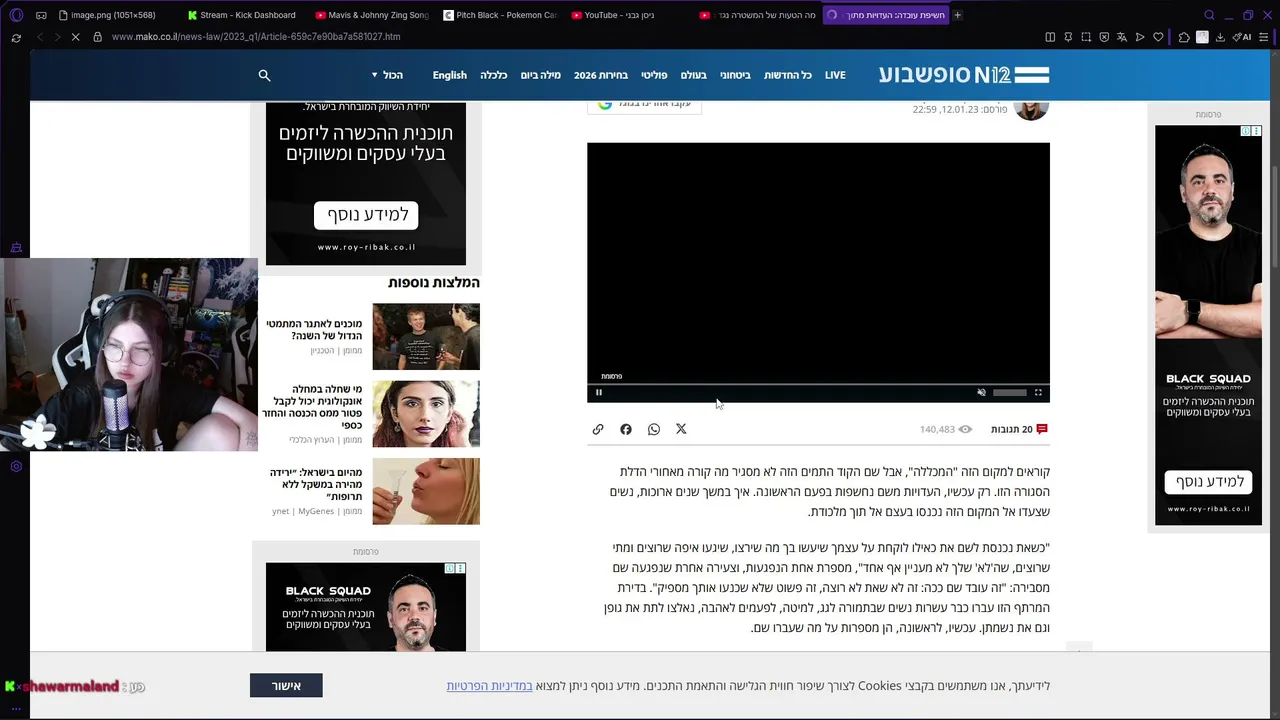The image size is (1280, 720).
Task: Enter fullscreen on the video player
Action: (x=1038, y=392)
